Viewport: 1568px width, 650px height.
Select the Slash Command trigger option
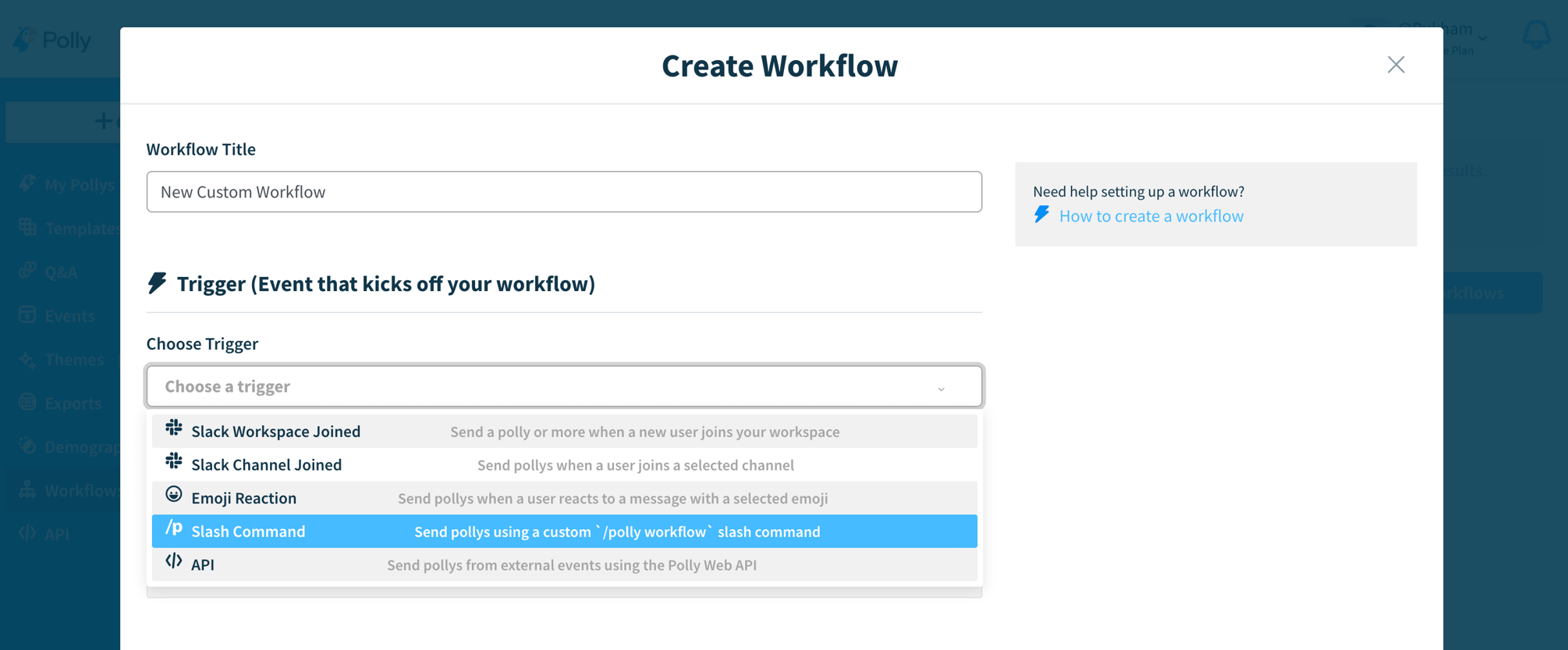564,531
